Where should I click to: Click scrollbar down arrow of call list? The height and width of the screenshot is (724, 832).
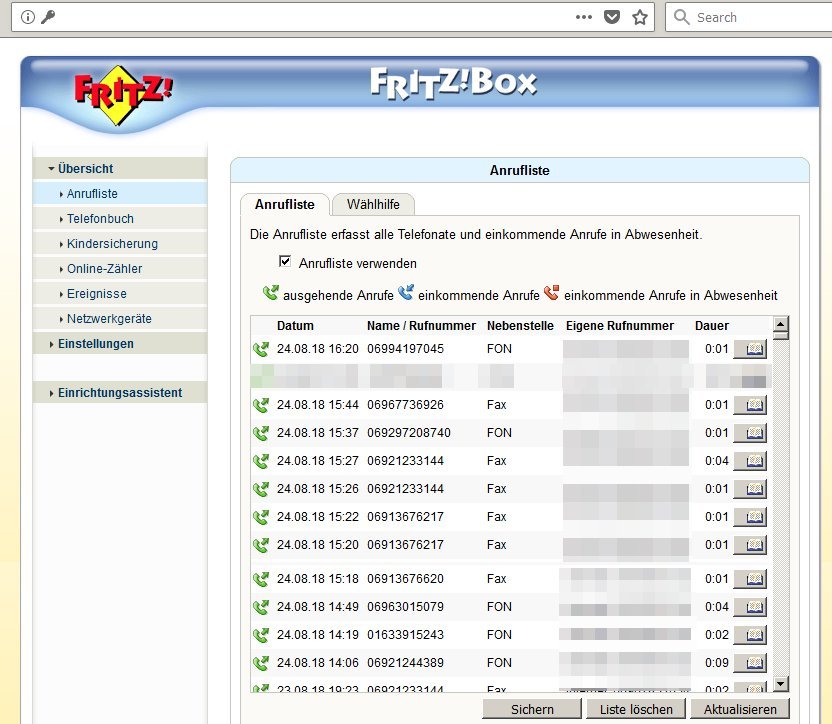(781, 684)
